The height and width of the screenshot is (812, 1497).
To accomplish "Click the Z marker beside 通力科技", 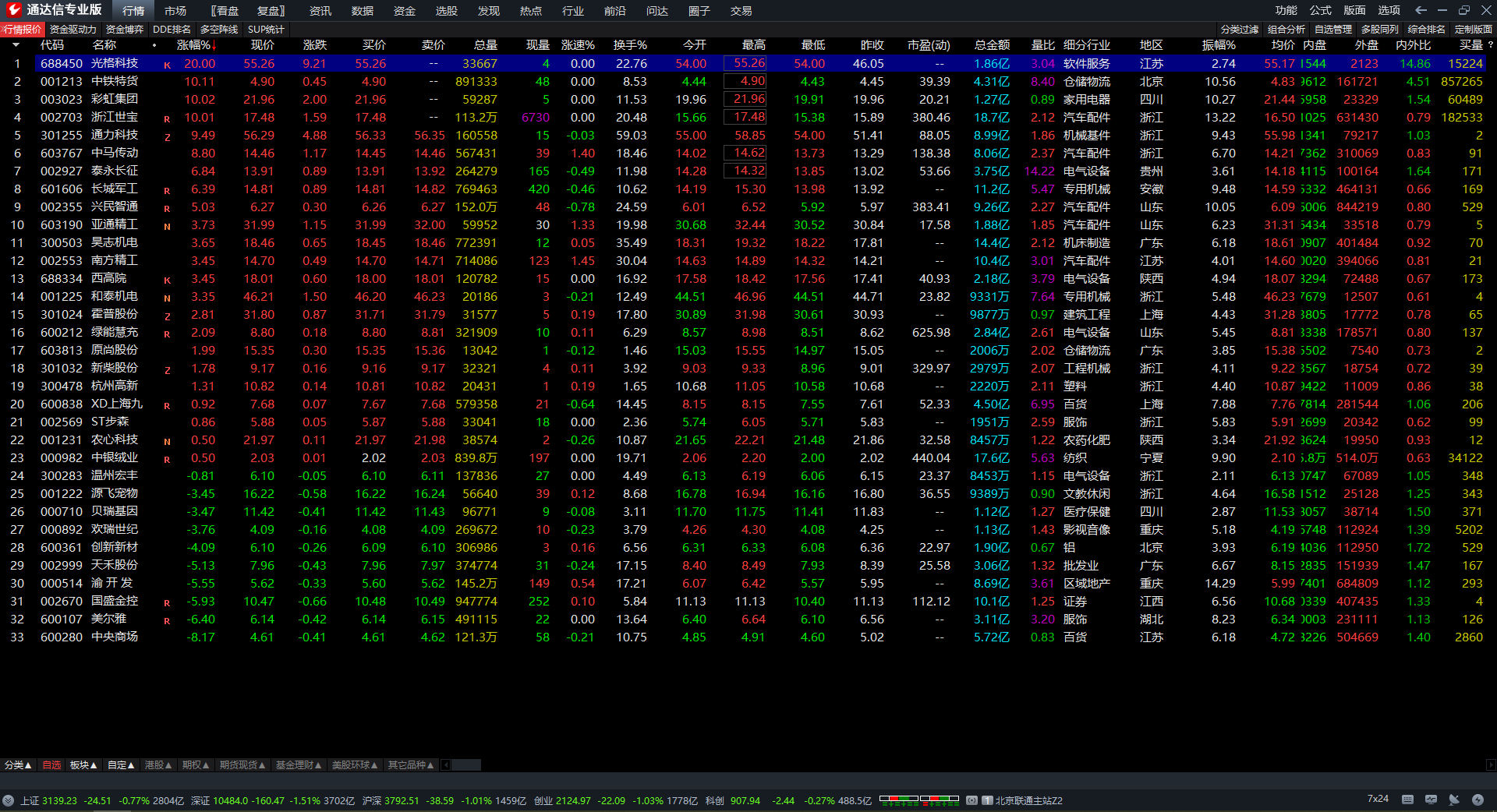I will pyautogui.click(x=167, y=136).
